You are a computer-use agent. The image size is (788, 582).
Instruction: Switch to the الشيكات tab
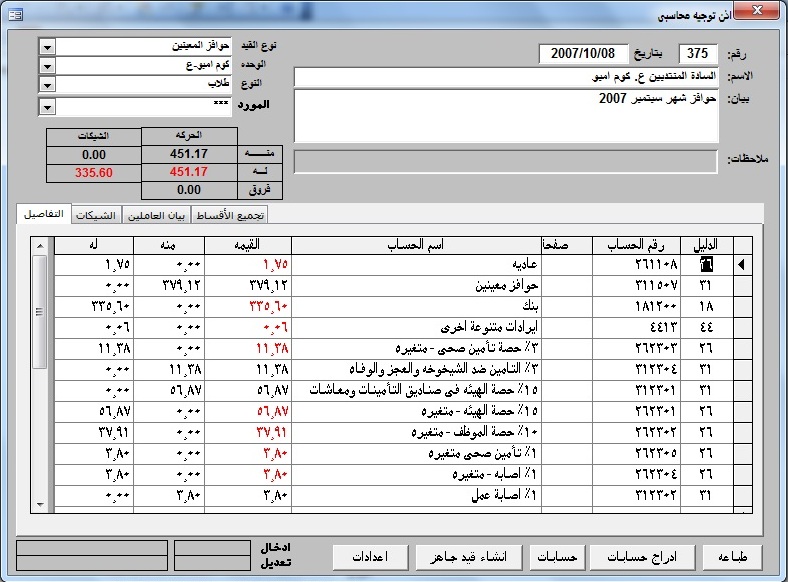(96, 216)
